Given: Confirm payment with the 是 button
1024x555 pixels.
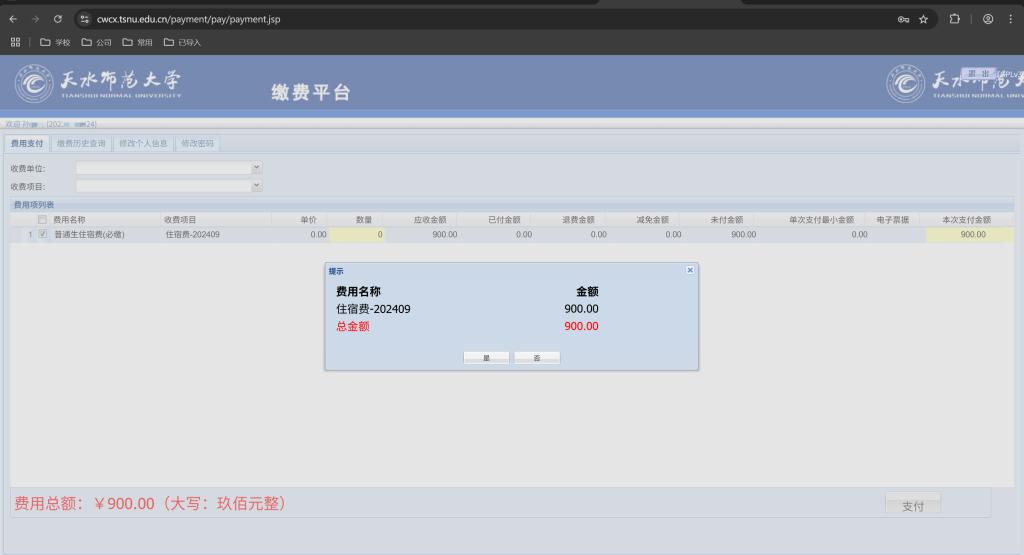Looking at the screenshot, I should point(487,357).
